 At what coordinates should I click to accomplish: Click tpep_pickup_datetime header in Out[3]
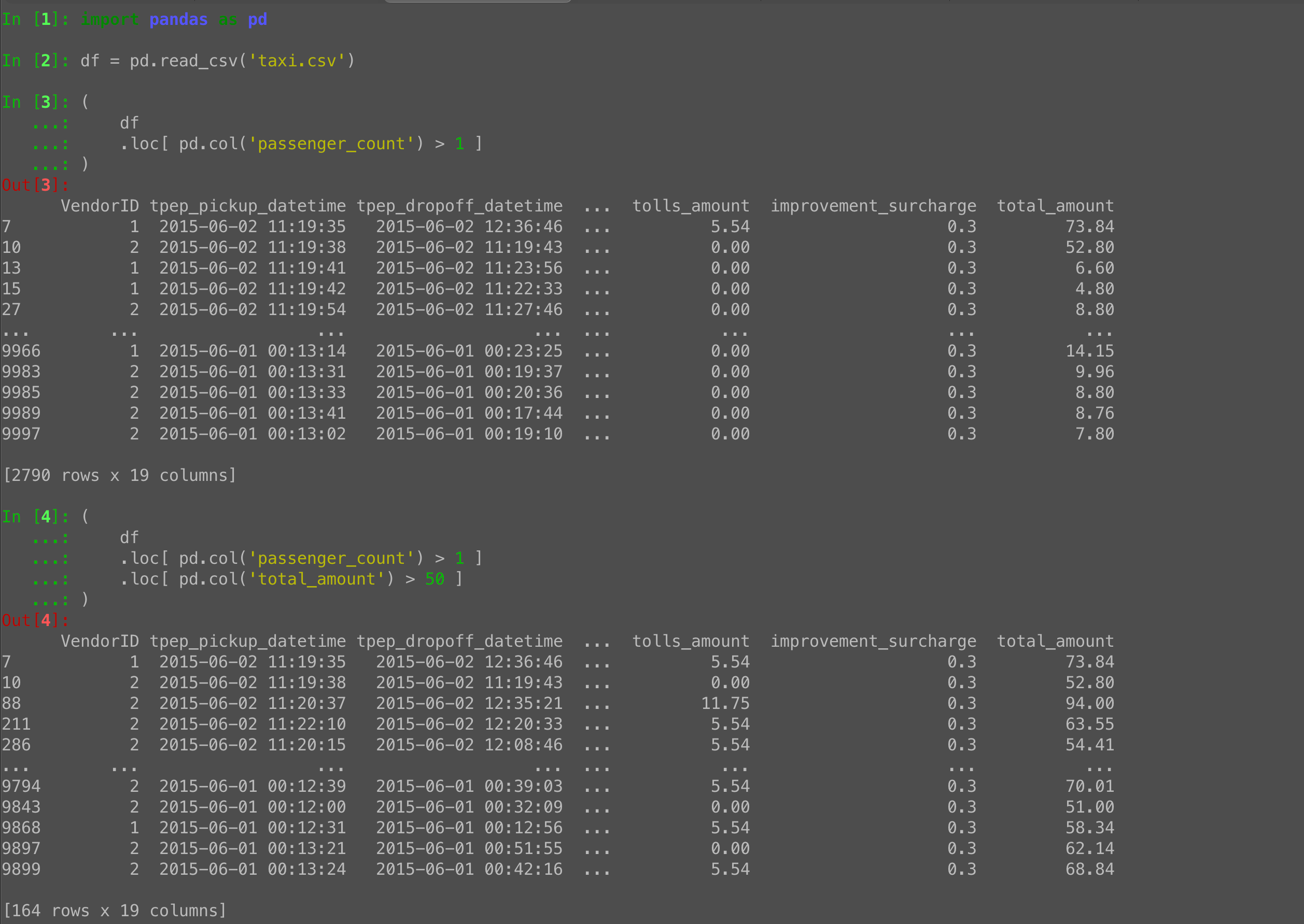point(248,206)
